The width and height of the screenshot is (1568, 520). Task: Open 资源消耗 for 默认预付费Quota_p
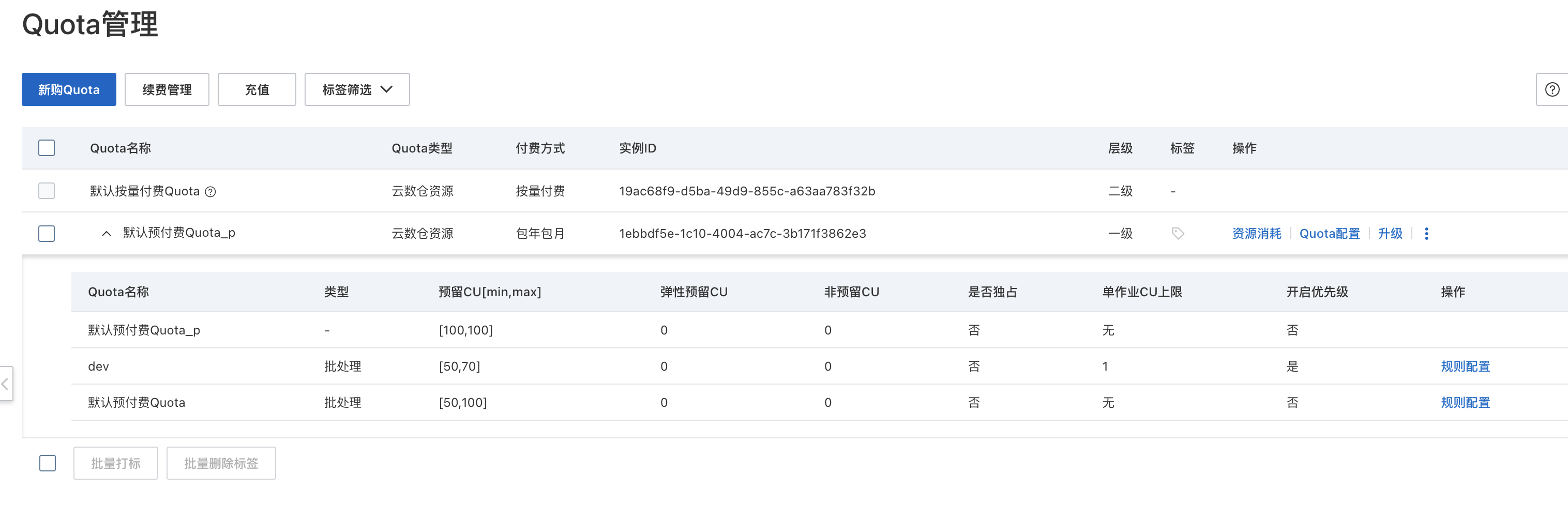click(x=1256, y=234)
